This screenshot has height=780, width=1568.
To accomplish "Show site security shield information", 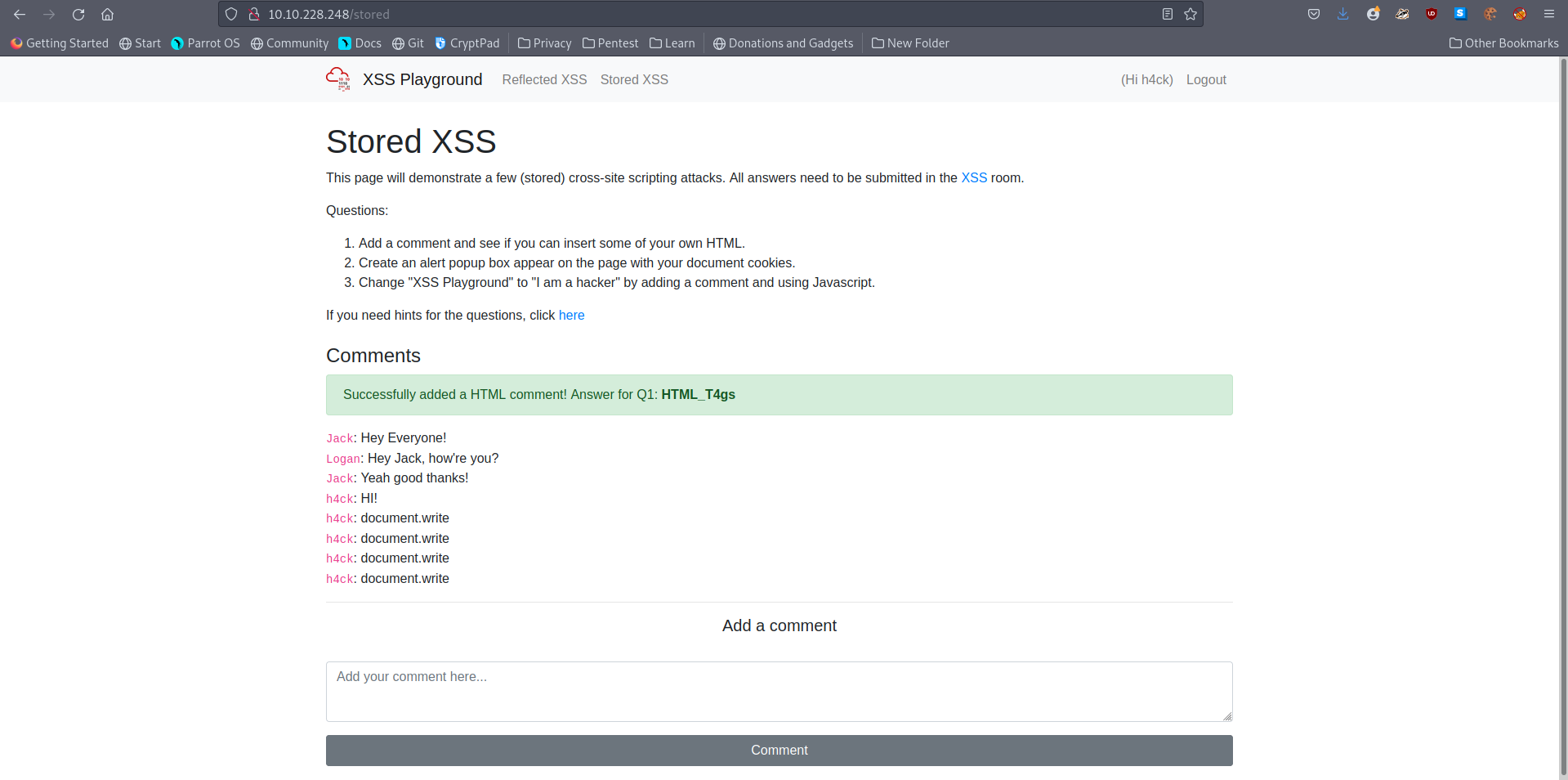I will 231,14.
